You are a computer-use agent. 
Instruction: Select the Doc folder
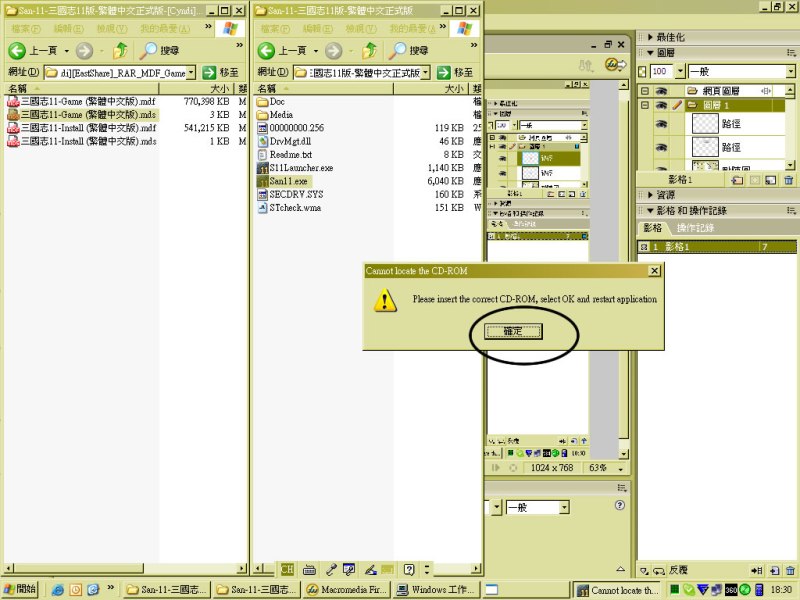pyautogui.click(x=271, y=102)
